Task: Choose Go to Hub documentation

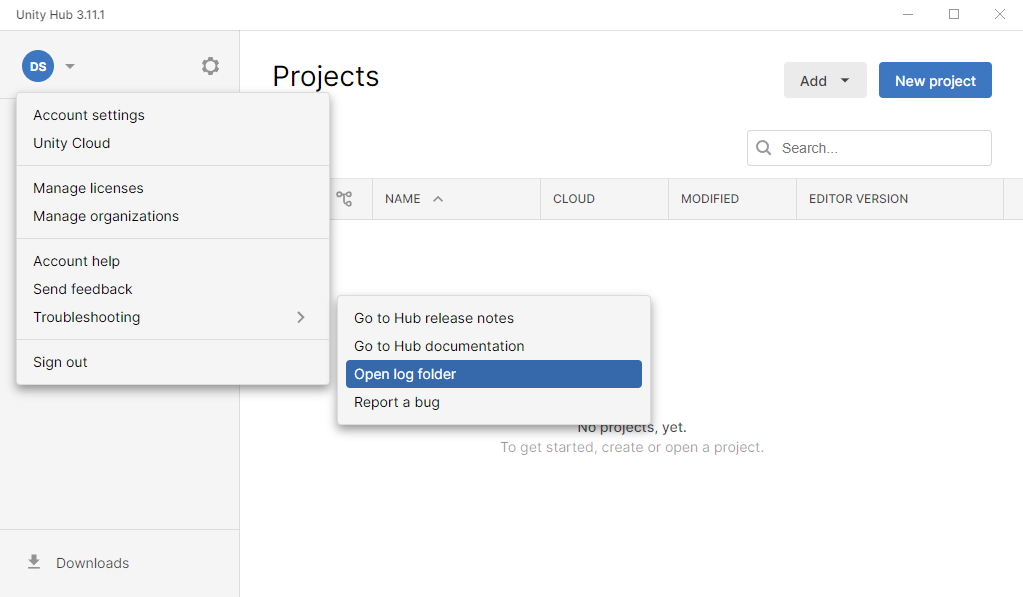Action: 439,345
